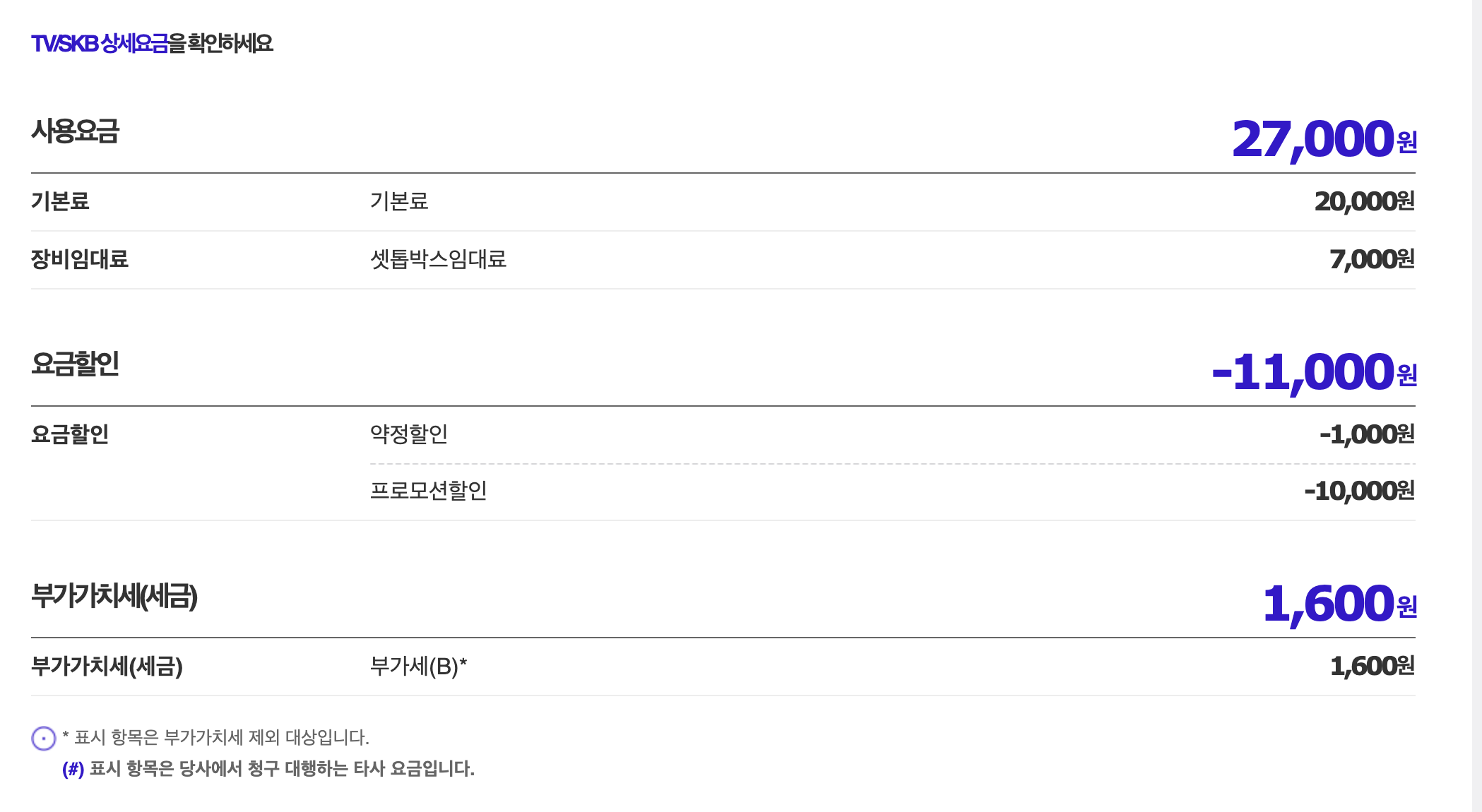Screen dimensions: 1482x812
Task: Click the circular info icon beside the footnote
Action: click(x=43, y=738)
